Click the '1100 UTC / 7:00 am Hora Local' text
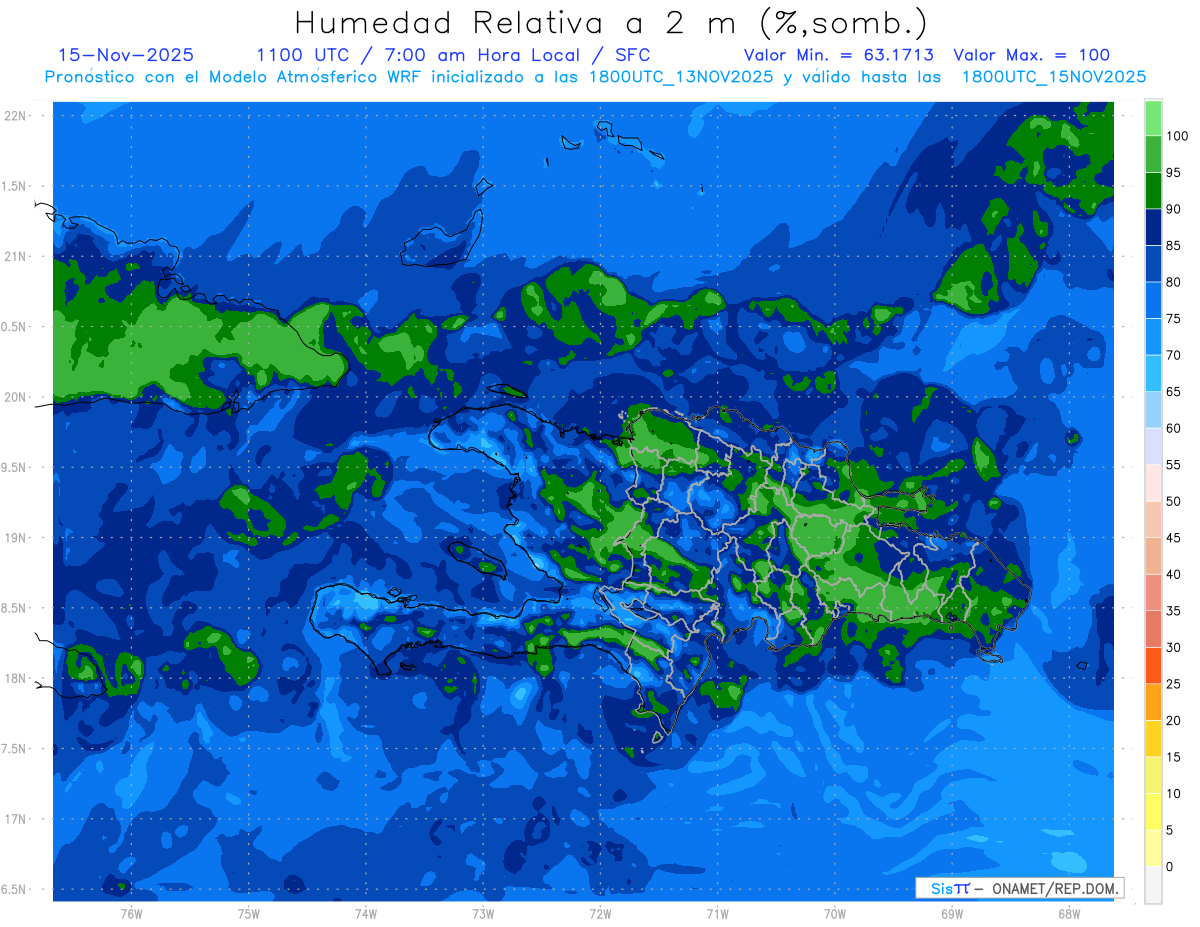Viewport: 1200px width, 927px height. pos(422,55)
